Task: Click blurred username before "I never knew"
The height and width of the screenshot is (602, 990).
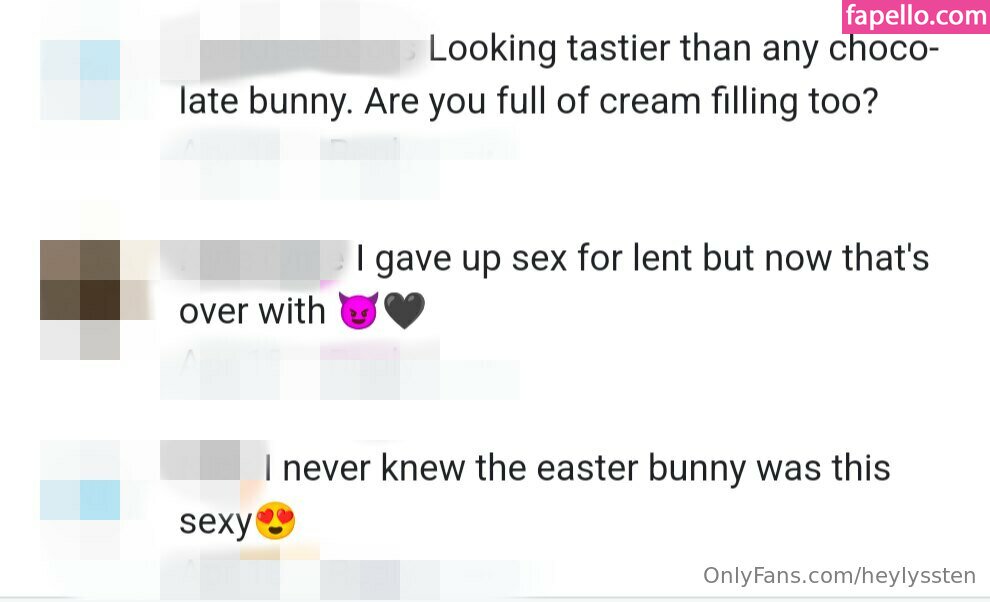Action: click(212, 462)
